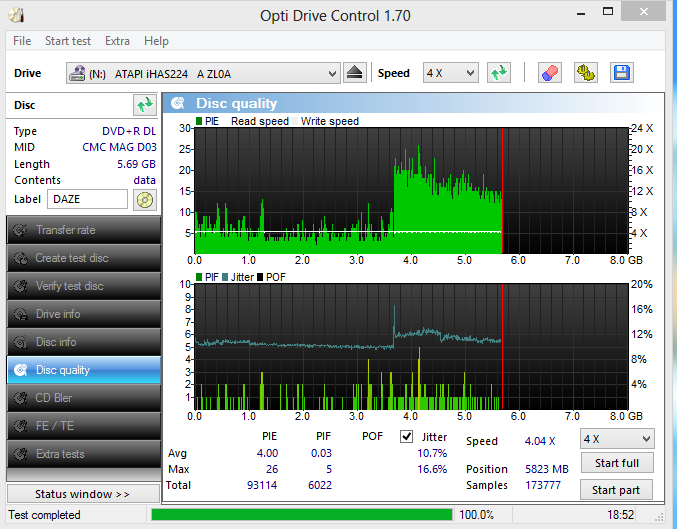Click the eraser icon to erase the disc
Screen dimensions: 677x529
coord(550,73)
